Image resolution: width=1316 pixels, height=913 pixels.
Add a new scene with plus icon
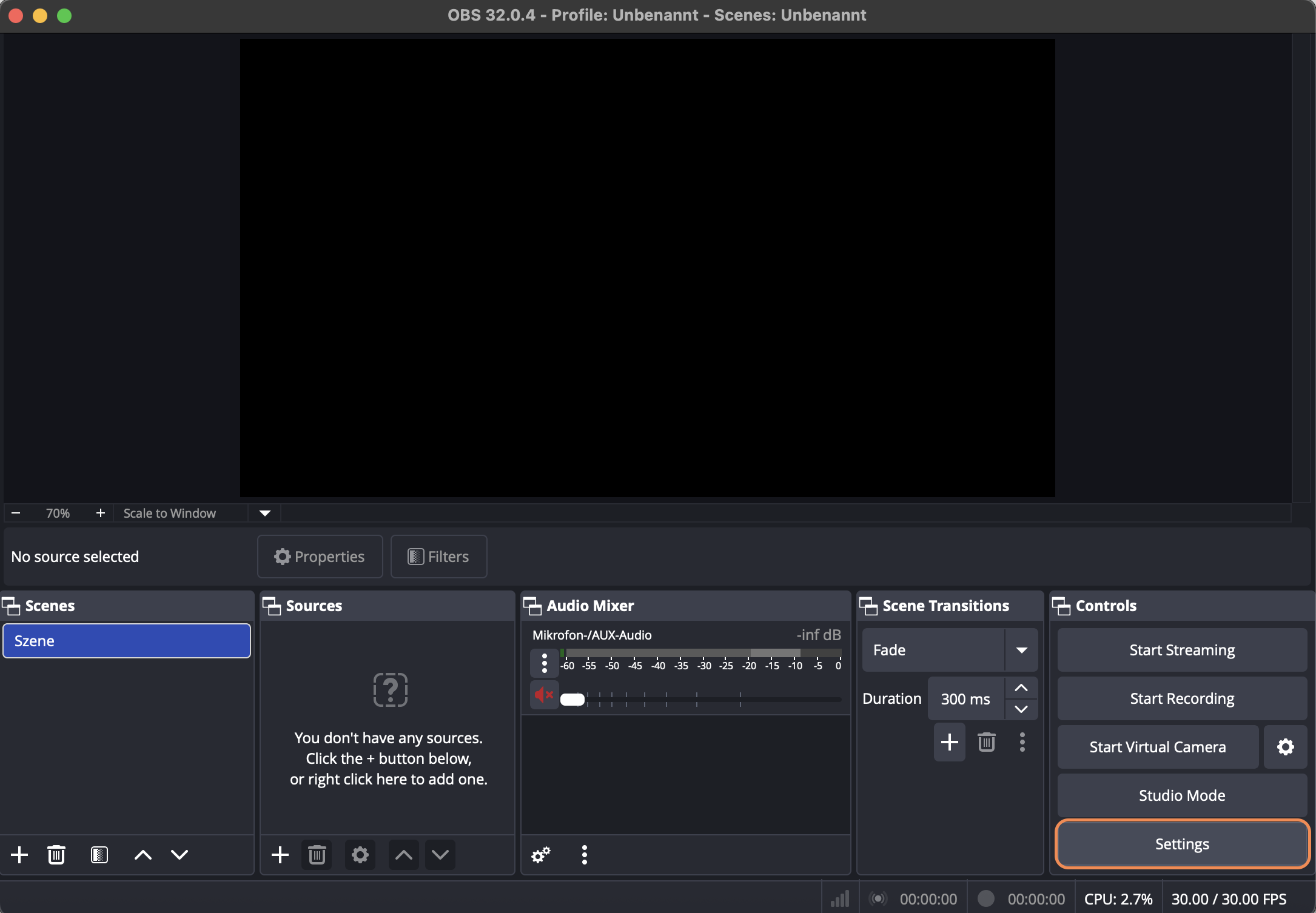[19, 855]
